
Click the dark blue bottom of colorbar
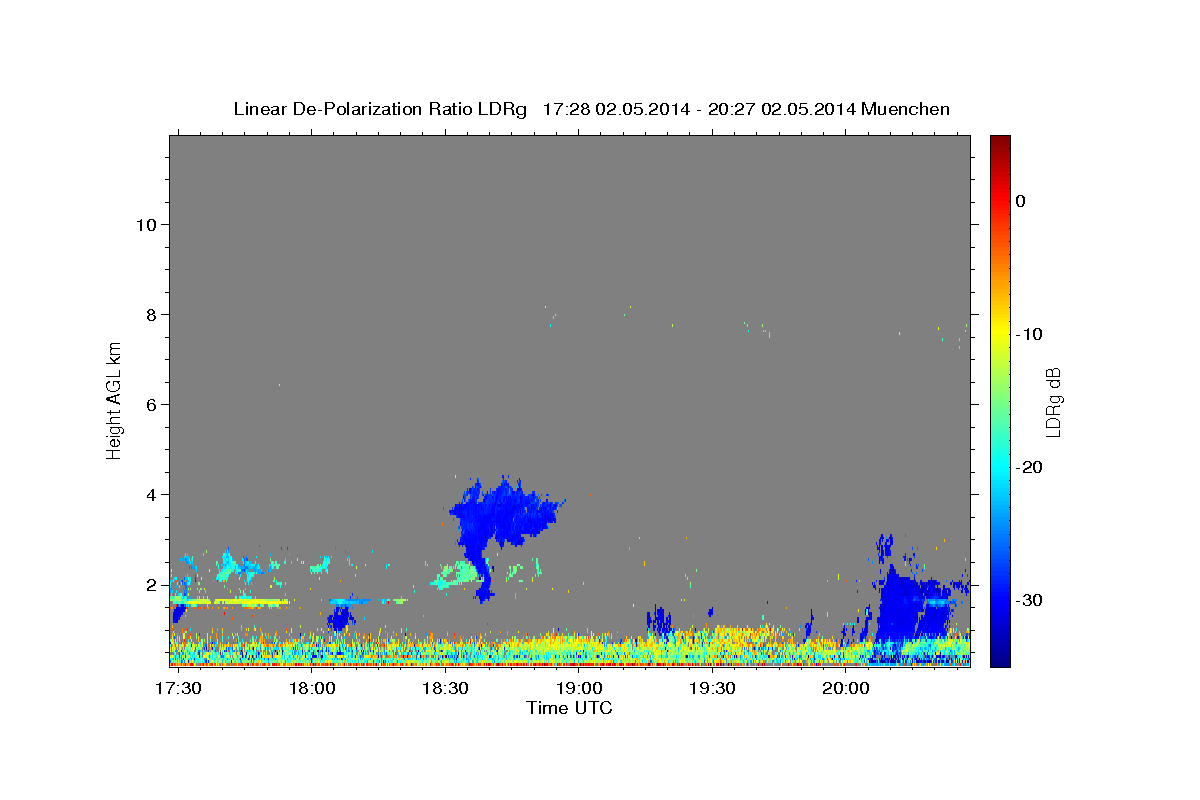click(x=1000, y=658)
